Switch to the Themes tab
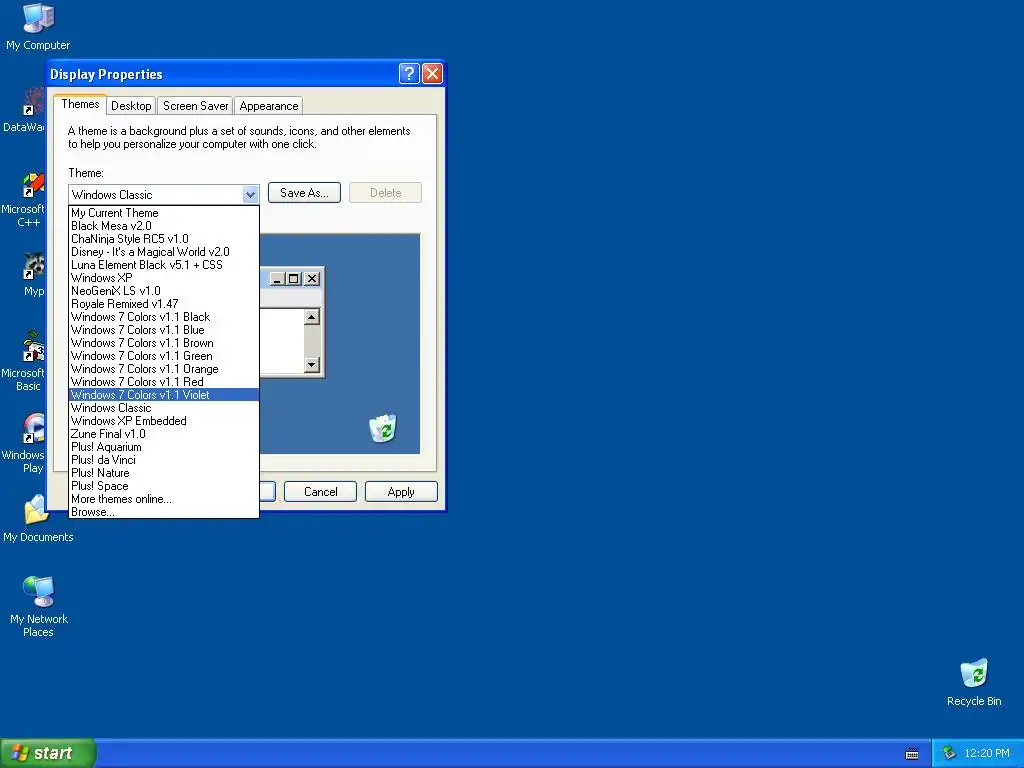The width and height of the screenshot is (1024, 768). 80,104
